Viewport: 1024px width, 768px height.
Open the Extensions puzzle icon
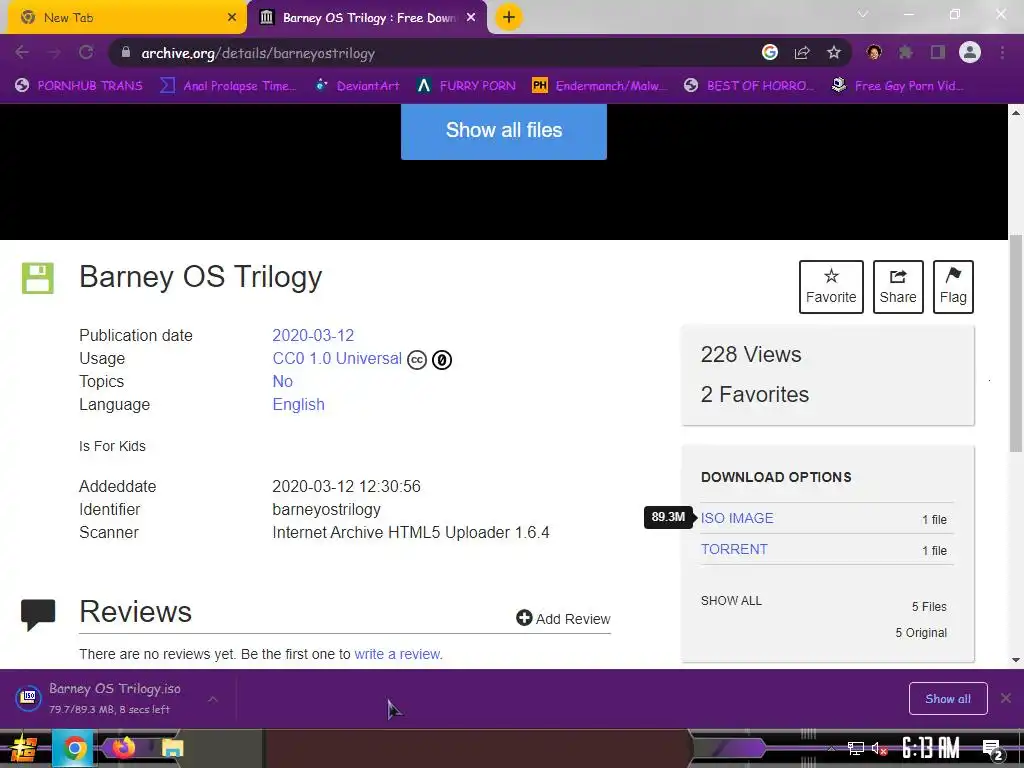pyautogui.click(x=906, y=52)
